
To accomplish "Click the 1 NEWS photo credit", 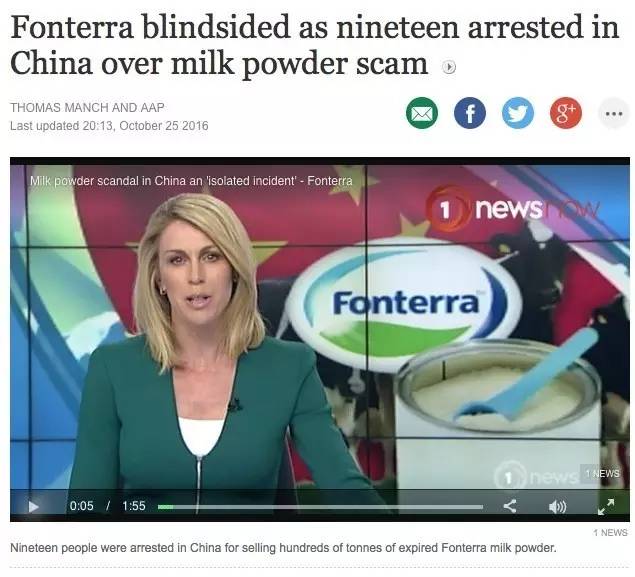I will click(x=611, y=532).
